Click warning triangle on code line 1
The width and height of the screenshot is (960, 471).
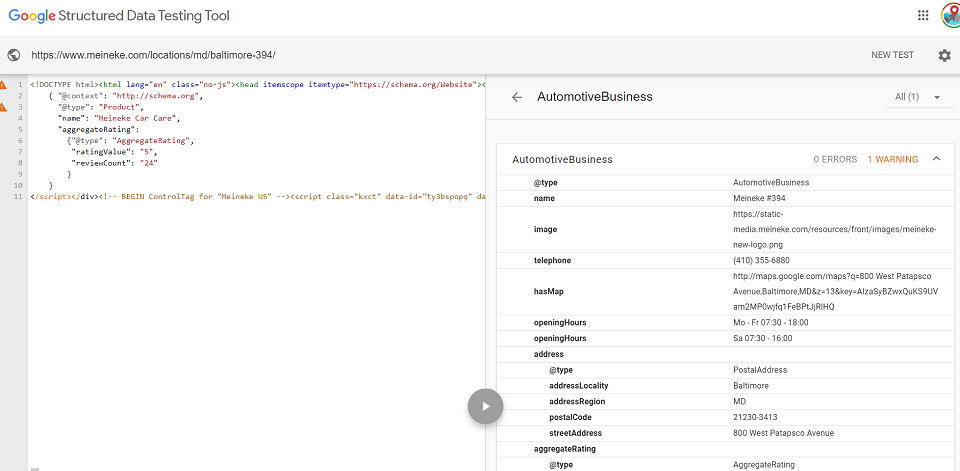(x=4, y=85)
